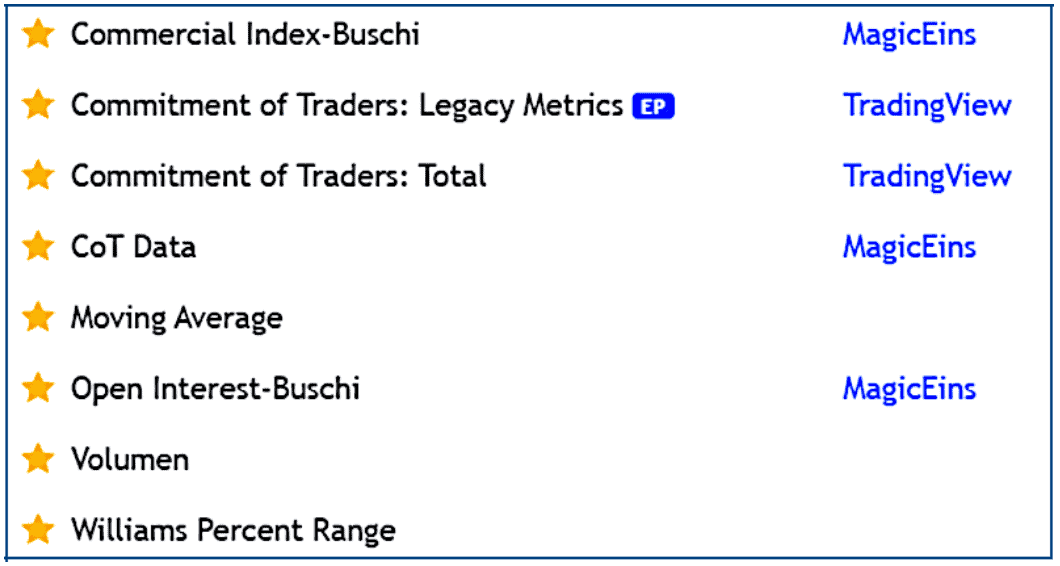Add Commercial Index-Buschi indicator to chart
Viewport: 1060px width, 566px height.
(x=245, y=34)
